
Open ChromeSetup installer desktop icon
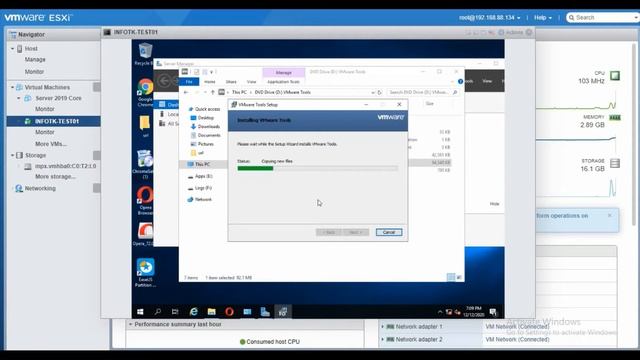pos(145,164)
